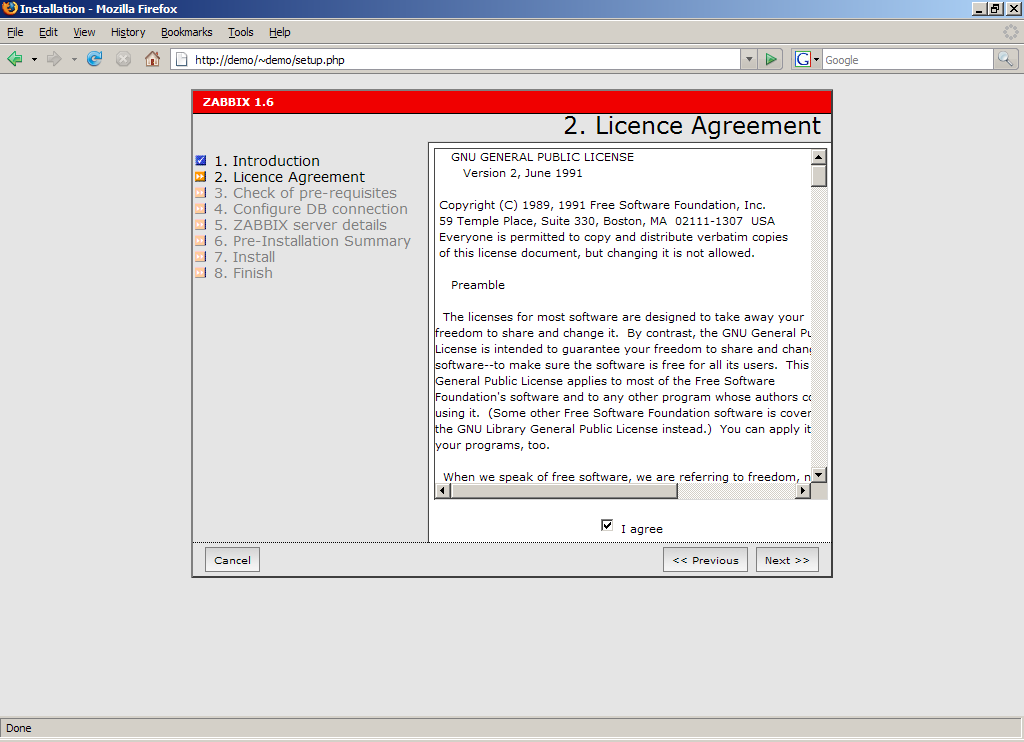
Task: Click the step icon beside Finish
Action: (x=200, y=273)
